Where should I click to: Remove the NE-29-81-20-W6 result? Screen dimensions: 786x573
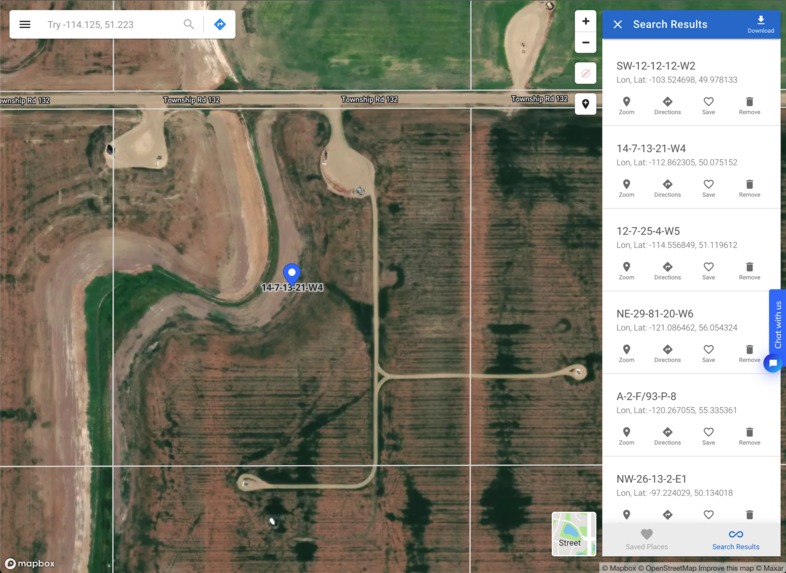(749, 353)
